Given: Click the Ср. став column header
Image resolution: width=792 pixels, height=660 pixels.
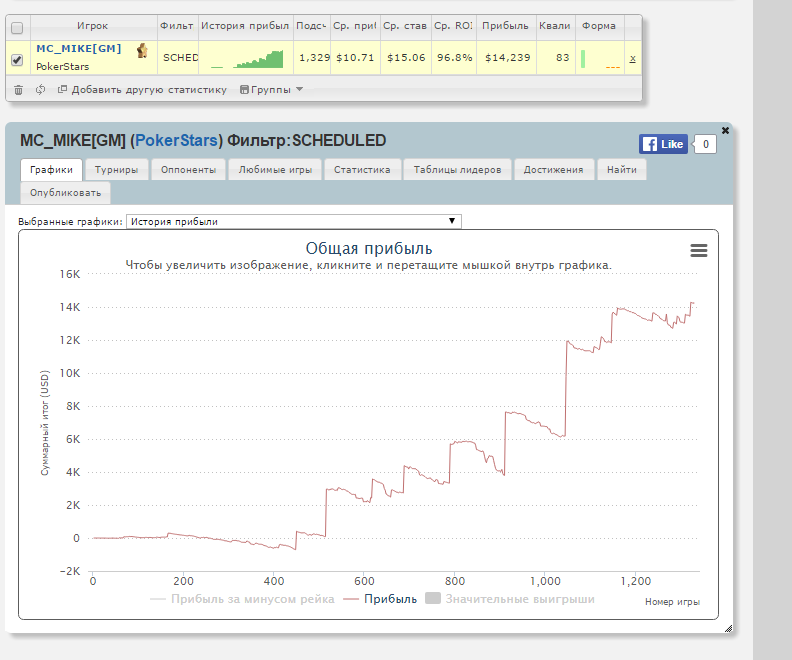Looking at the screenshot, I should point(405,26).
